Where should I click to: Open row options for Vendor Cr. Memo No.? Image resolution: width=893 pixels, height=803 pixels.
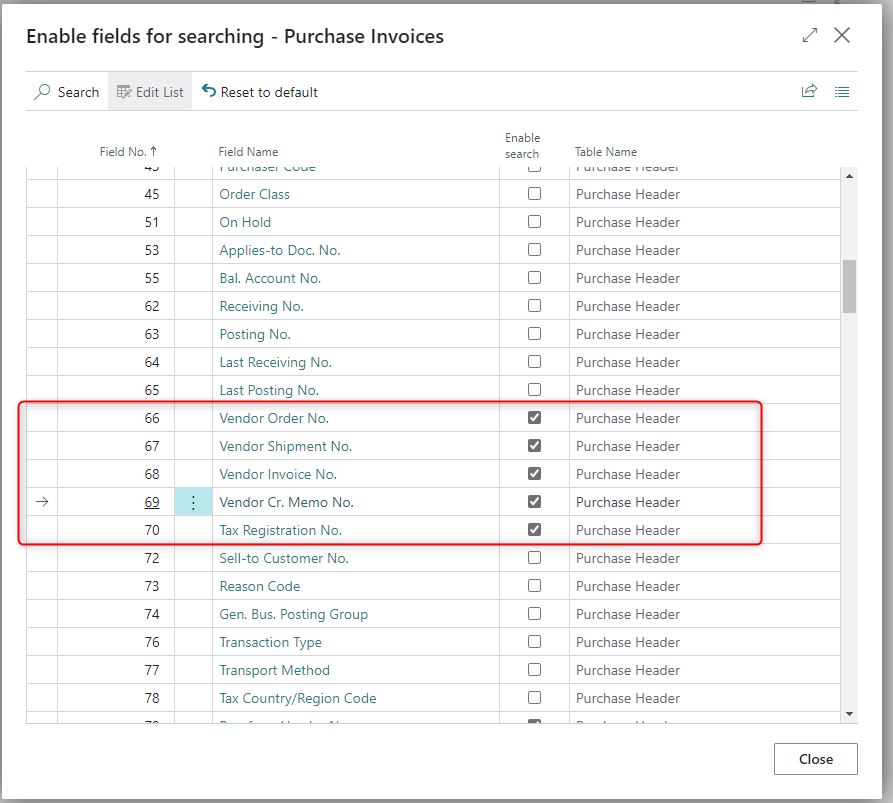(193, 502)
